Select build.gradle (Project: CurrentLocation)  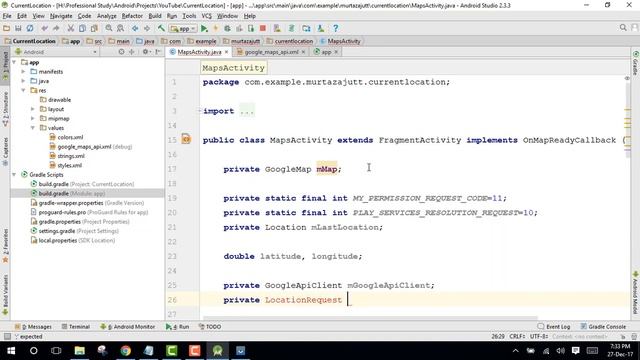(82, 184)
